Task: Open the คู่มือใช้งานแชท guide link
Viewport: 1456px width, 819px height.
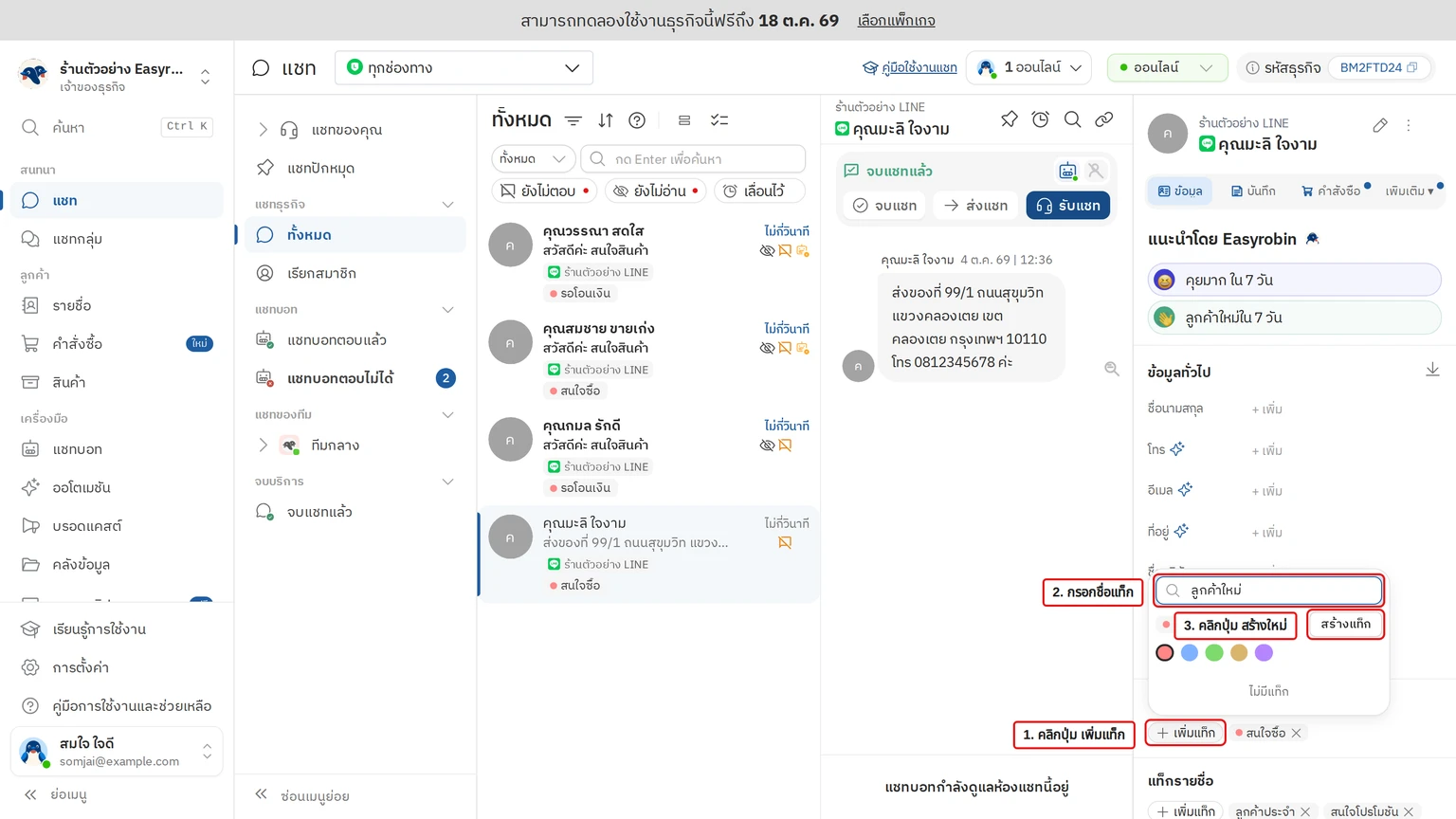Action: click(910, 67)
